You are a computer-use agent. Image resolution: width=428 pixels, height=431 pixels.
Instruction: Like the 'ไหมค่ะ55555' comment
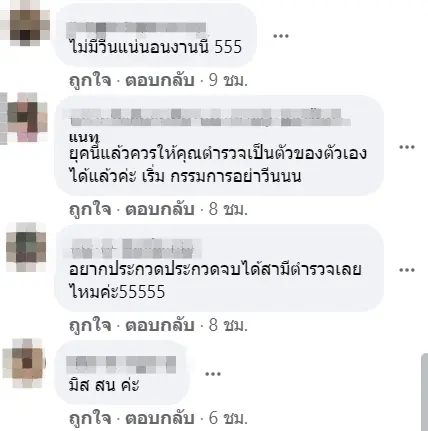(90, 325)
